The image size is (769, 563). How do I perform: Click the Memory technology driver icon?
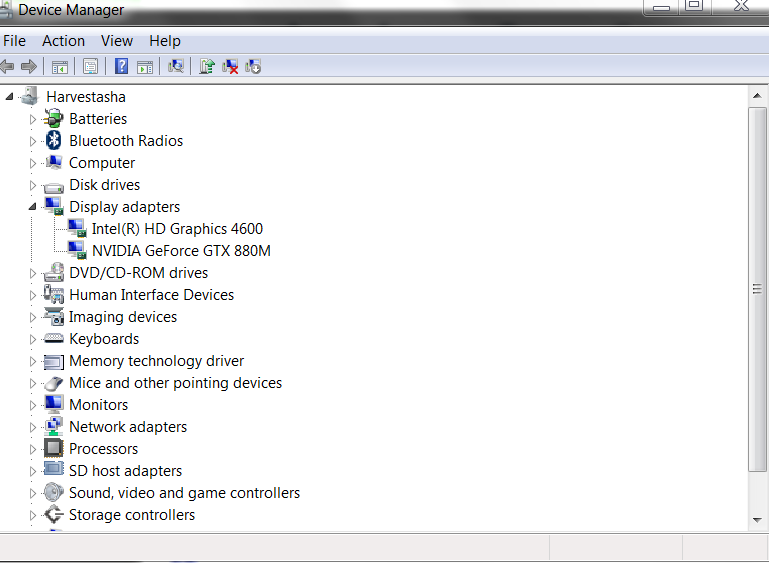(53, 362)
